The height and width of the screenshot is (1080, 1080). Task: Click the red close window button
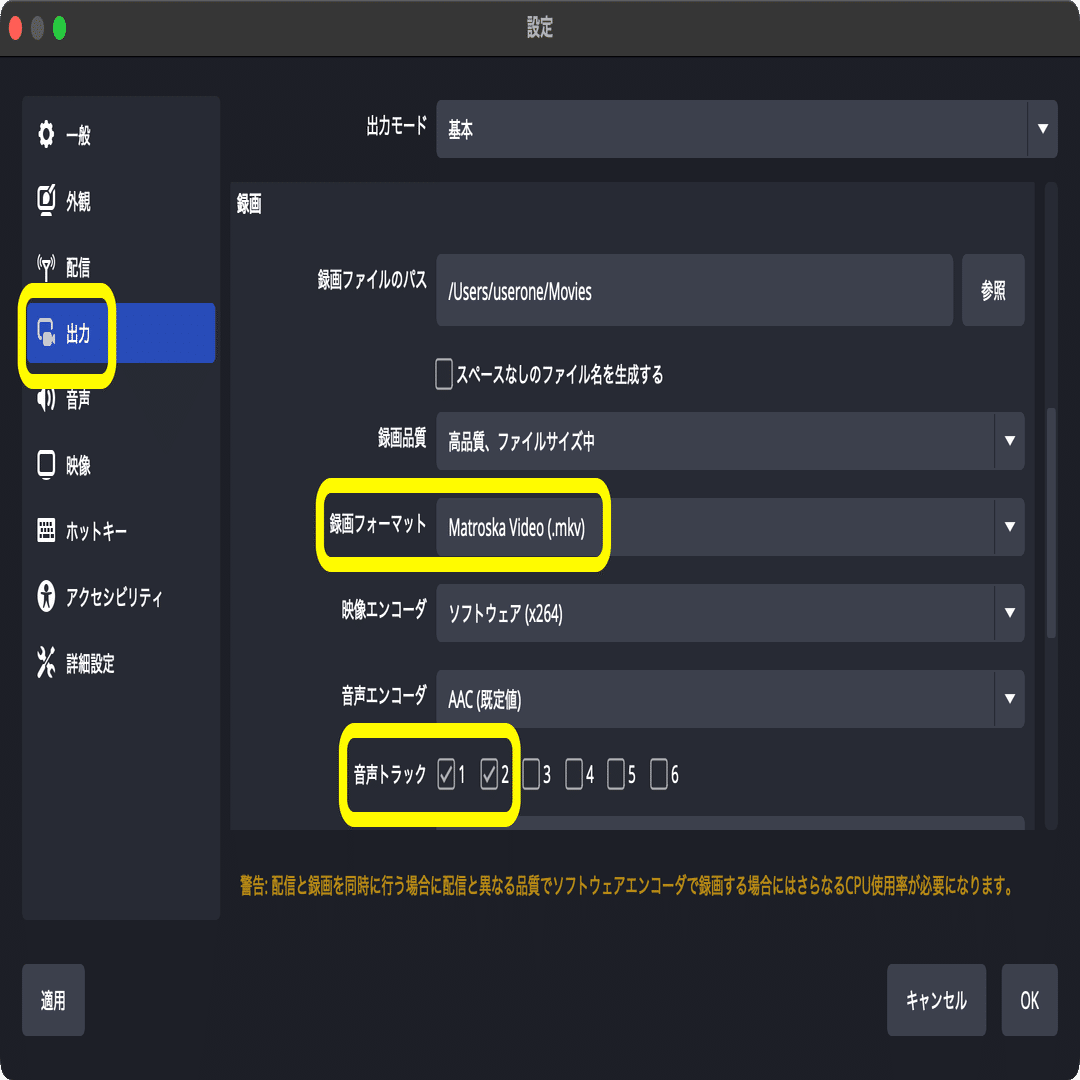click(x=15, y=28)
